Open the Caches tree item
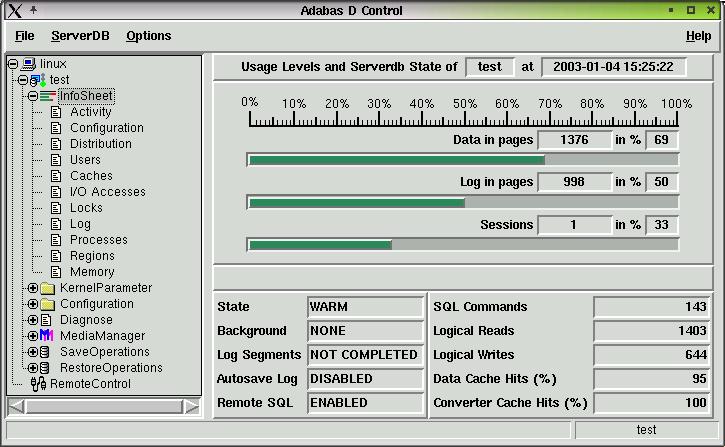The image size is (725, 447). [x=91, y=176]
